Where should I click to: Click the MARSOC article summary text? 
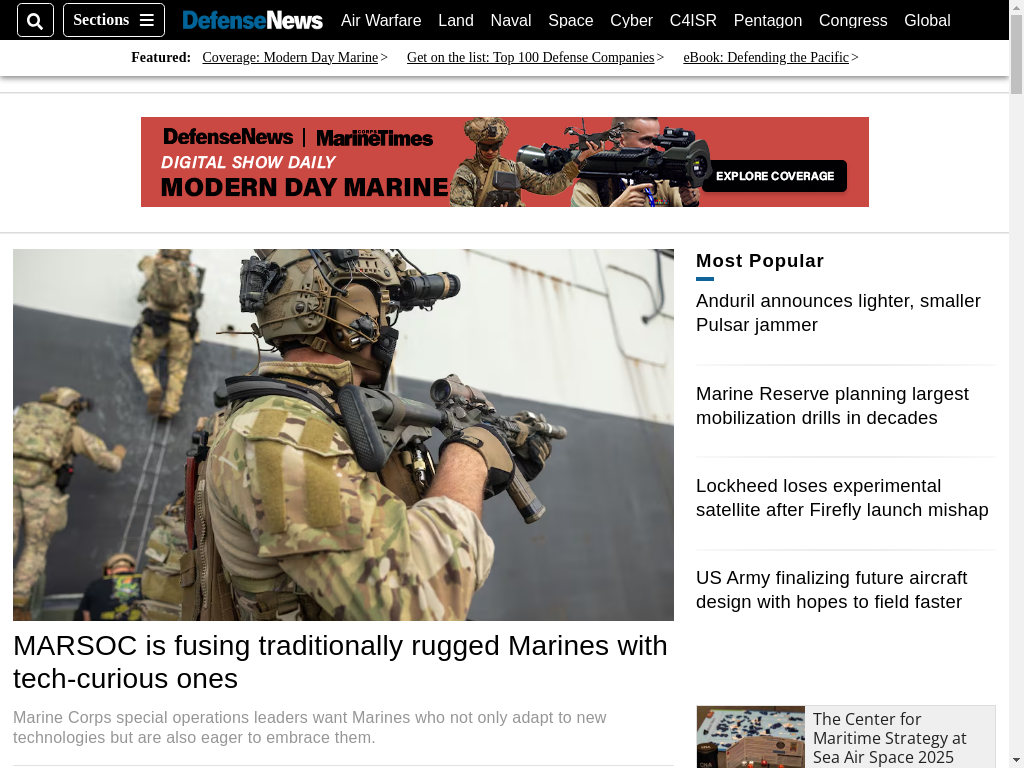[310, 727]
